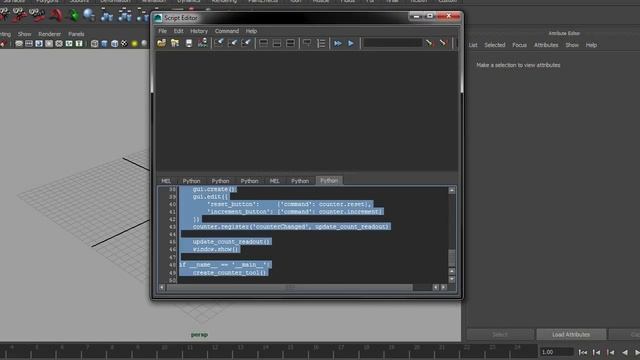Screen dimensions: 640x360
Task: Click the Execute All double-arrow icon
Action: click(x=338, y=43)
